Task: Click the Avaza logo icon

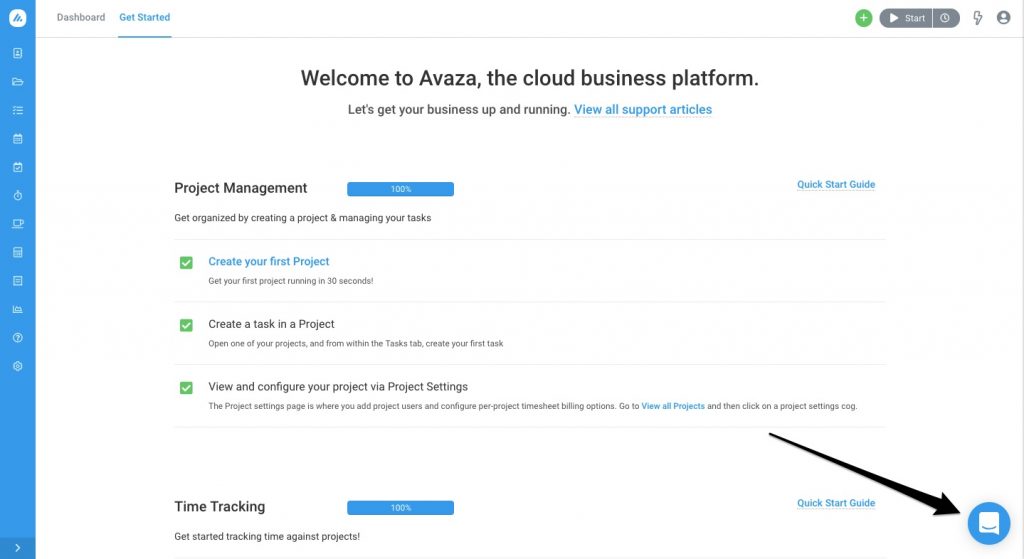Action: [x=18, y=18]
